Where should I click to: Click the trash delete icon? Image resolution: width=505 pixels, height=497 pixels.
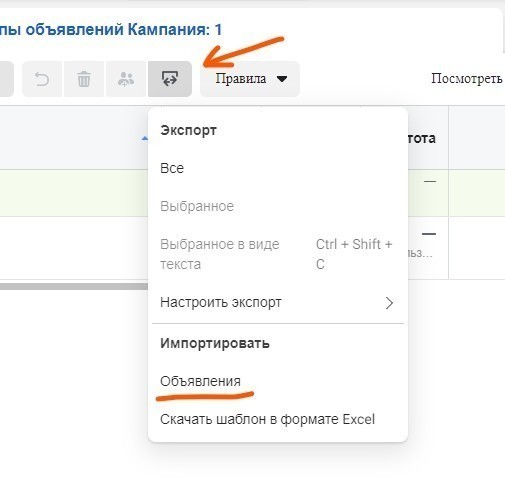tap(84, 79)
